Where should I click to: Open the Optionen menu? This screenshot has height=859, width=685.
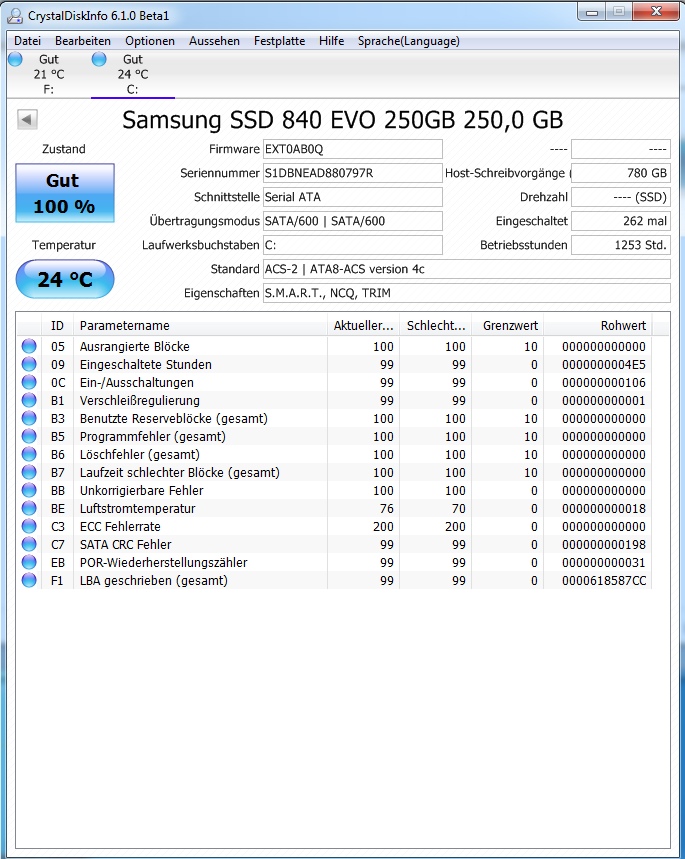coord(150,41)
